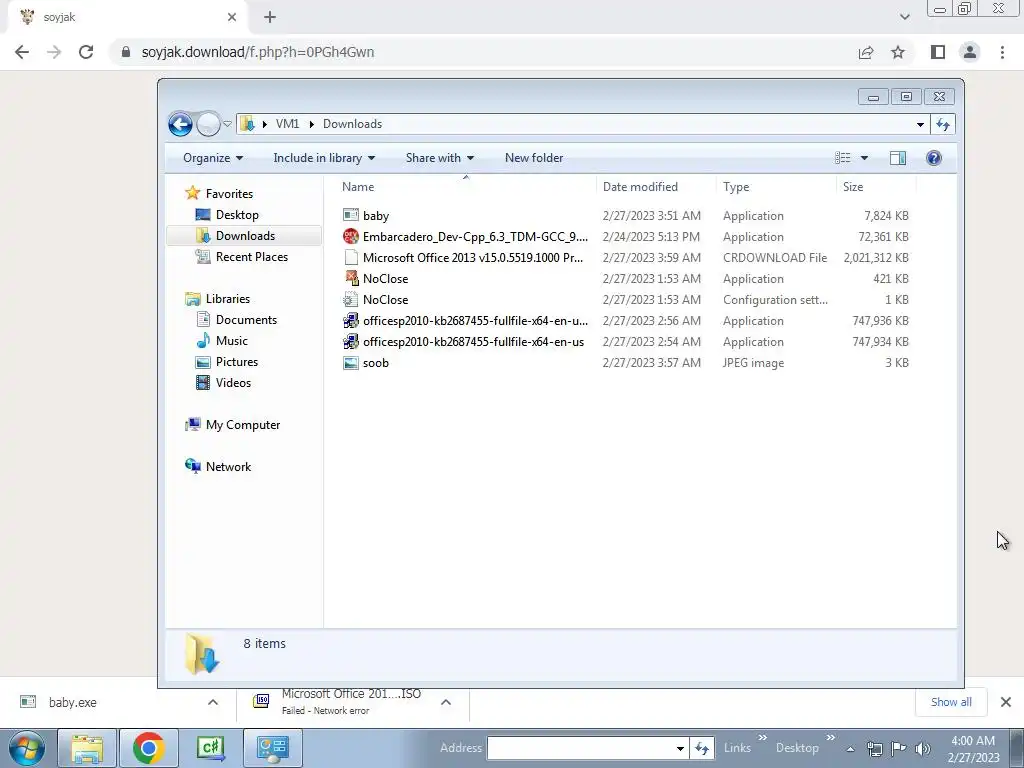This screenshot has height=768, width=1024.
Task: Select the NoClose application icon
Action: (351, 278)
